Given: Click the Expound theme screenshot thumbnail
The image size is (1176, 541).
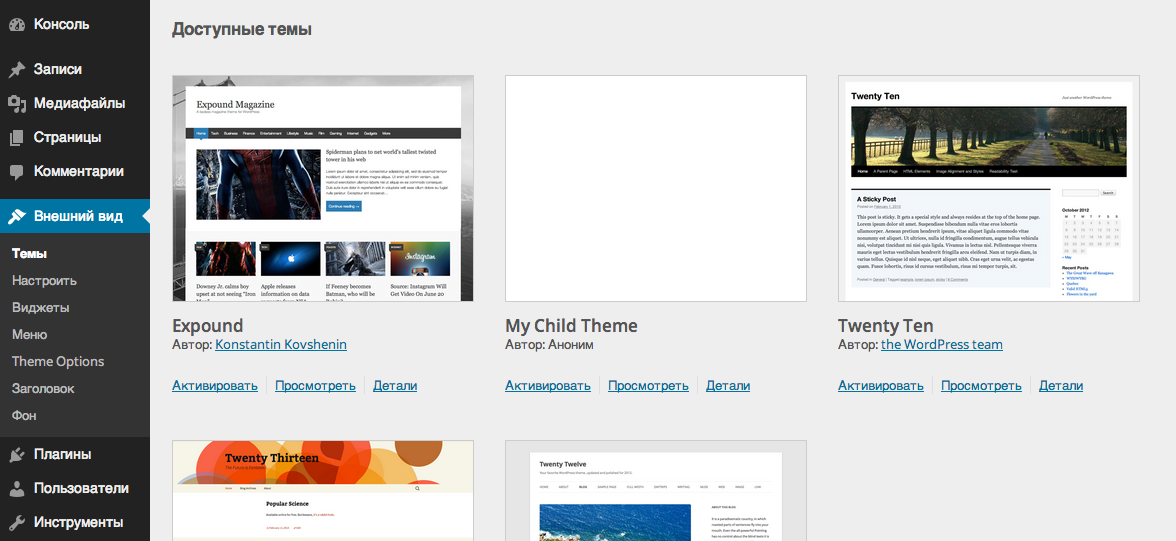Looking at the screenshot, I should (x=323, y=188).
